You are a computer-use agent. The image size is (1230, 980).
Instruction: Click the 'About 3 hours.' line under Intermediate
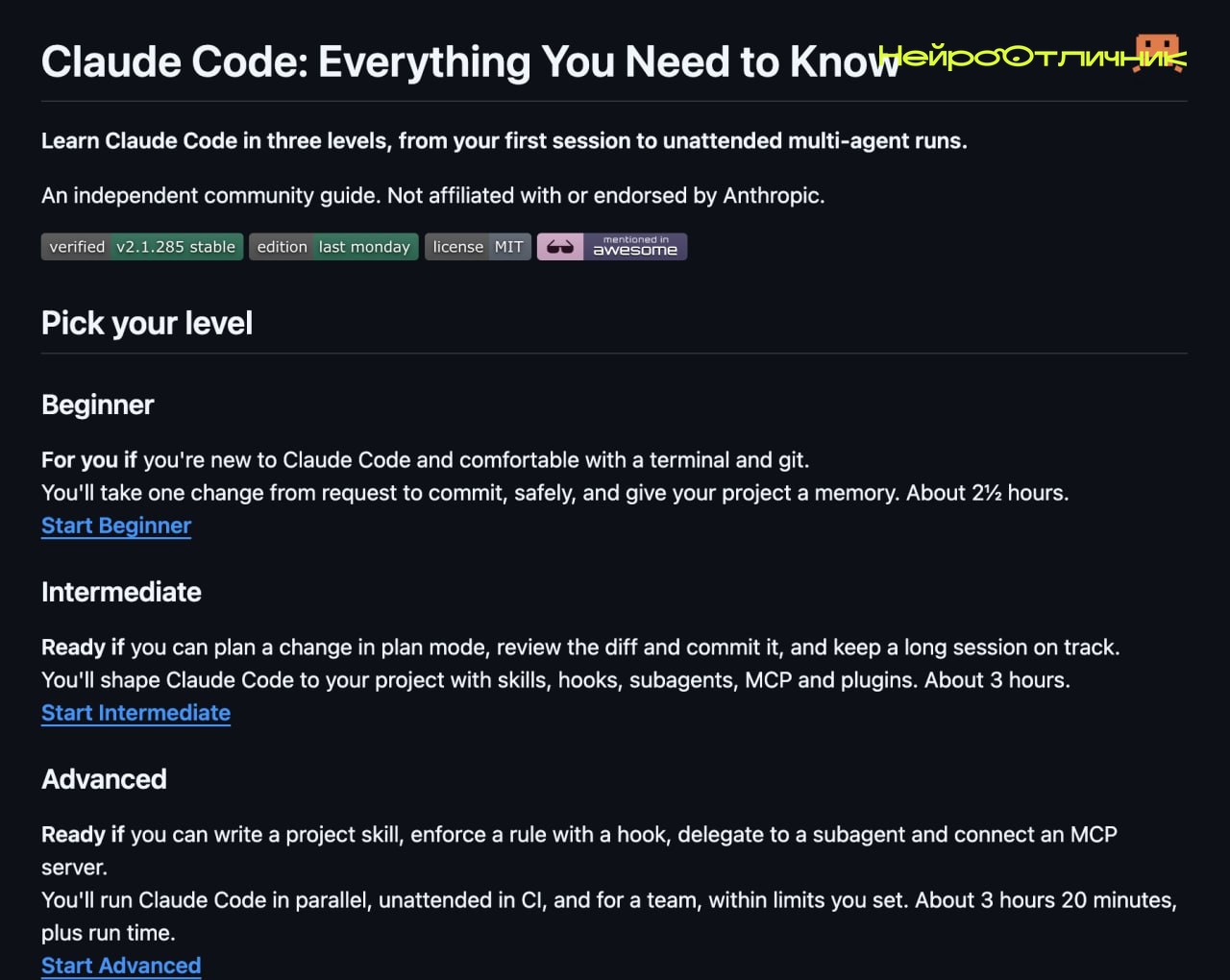point(555,680)
